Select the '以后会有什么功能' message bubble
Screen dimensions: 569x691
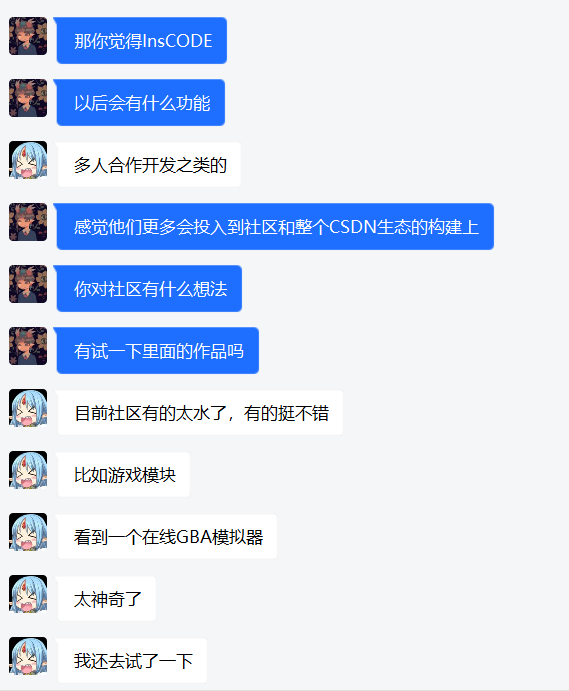click(x=141, y=103)
